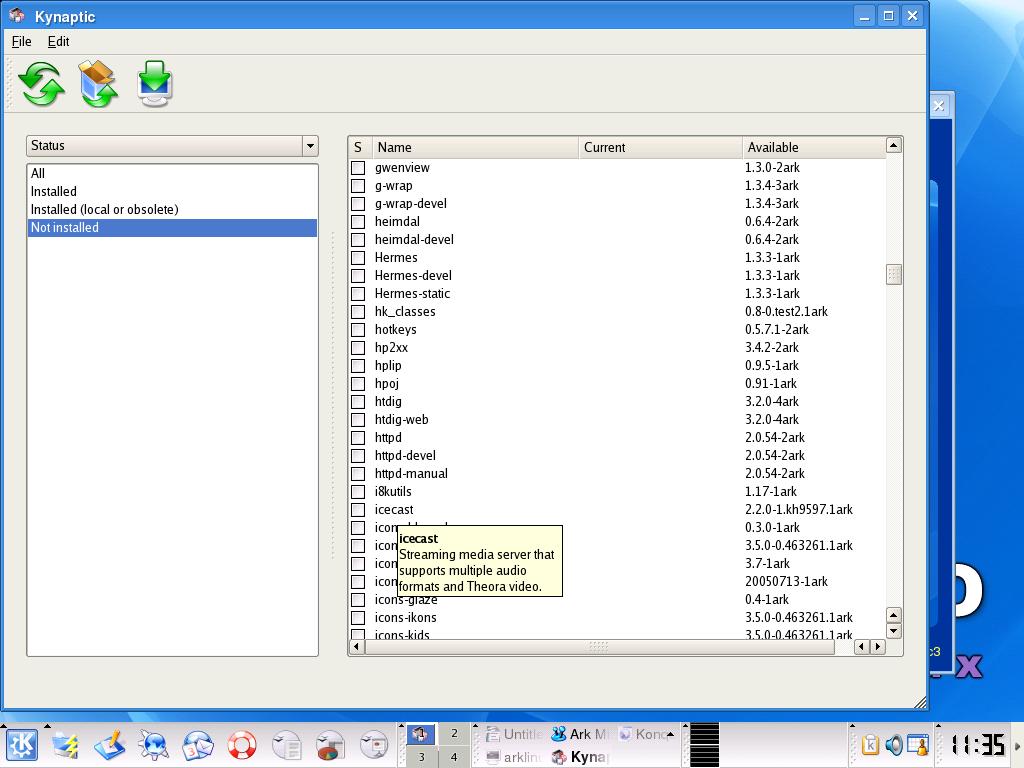
Task: Activate the Kynaptic taskbar window entry
Action: [x=579, y=757]
